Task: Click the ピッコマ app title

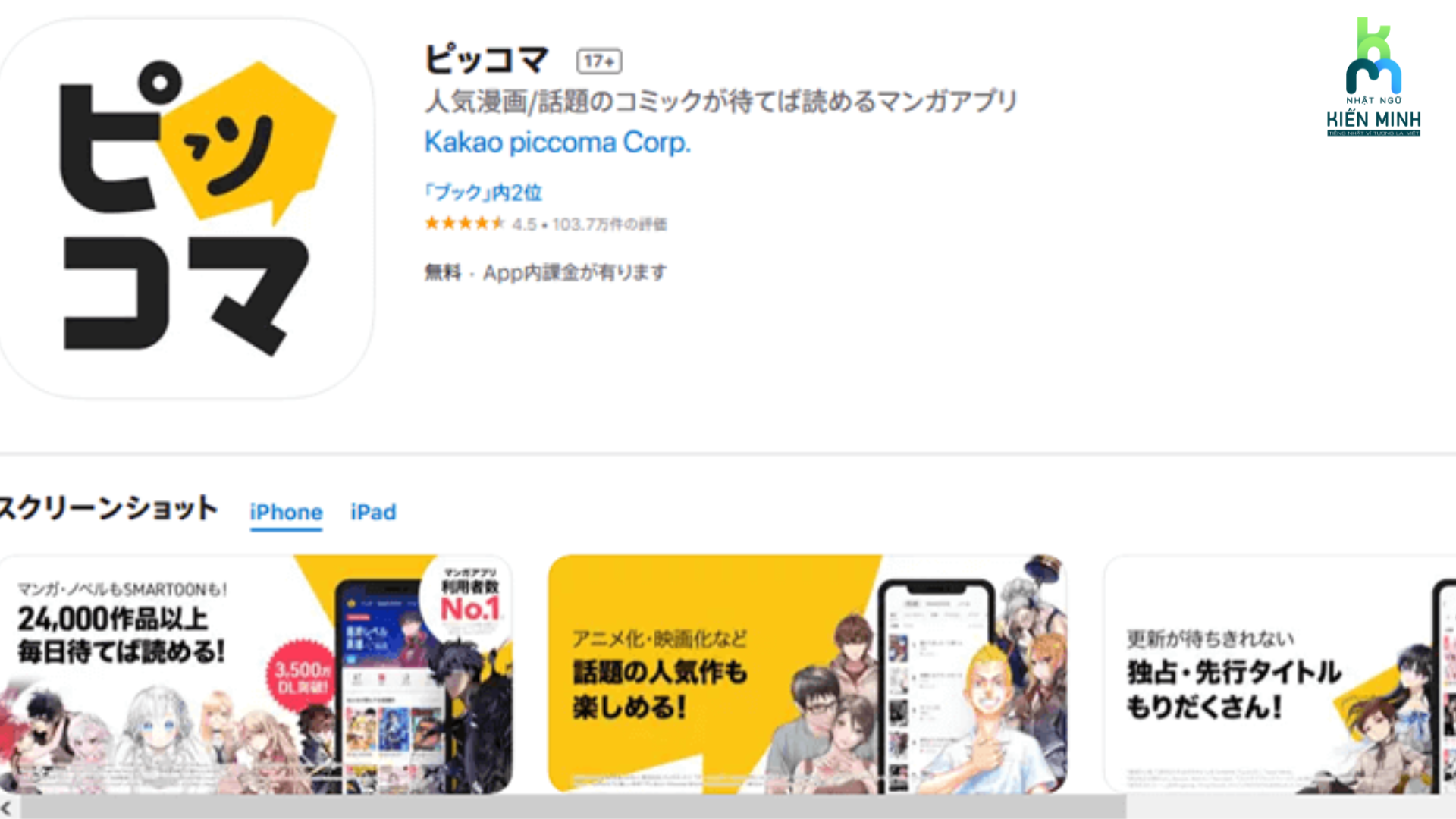Action: click(x=486, y=59)
